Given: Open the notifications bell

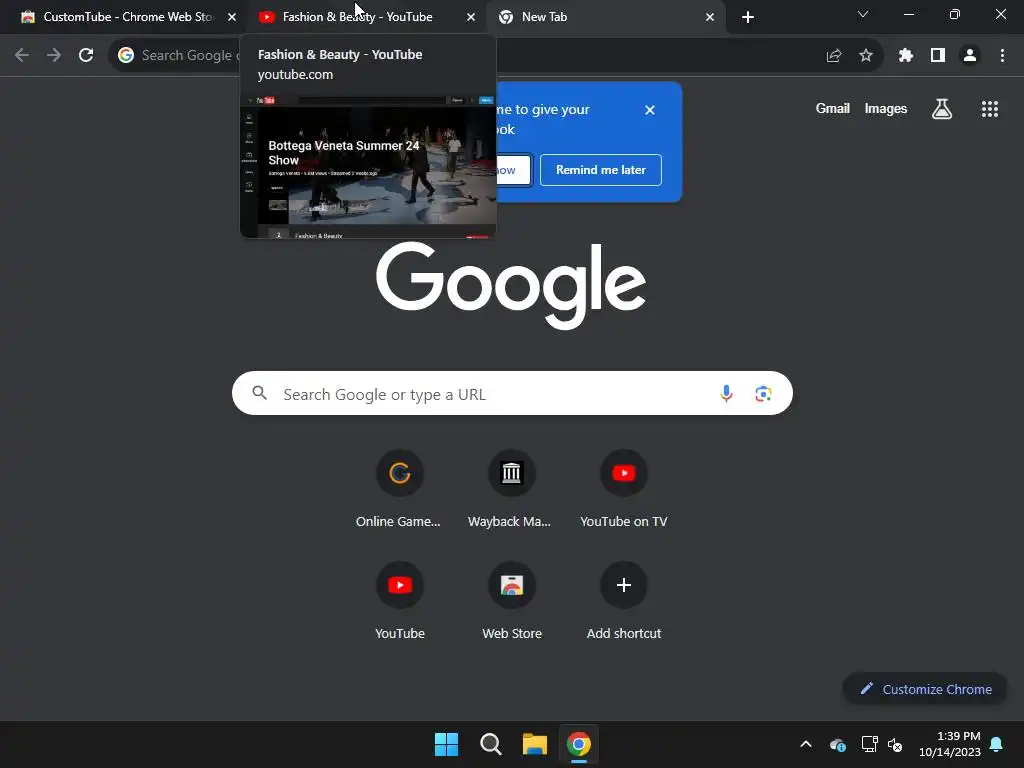Looking at the screenshot, I should (997, 744).
